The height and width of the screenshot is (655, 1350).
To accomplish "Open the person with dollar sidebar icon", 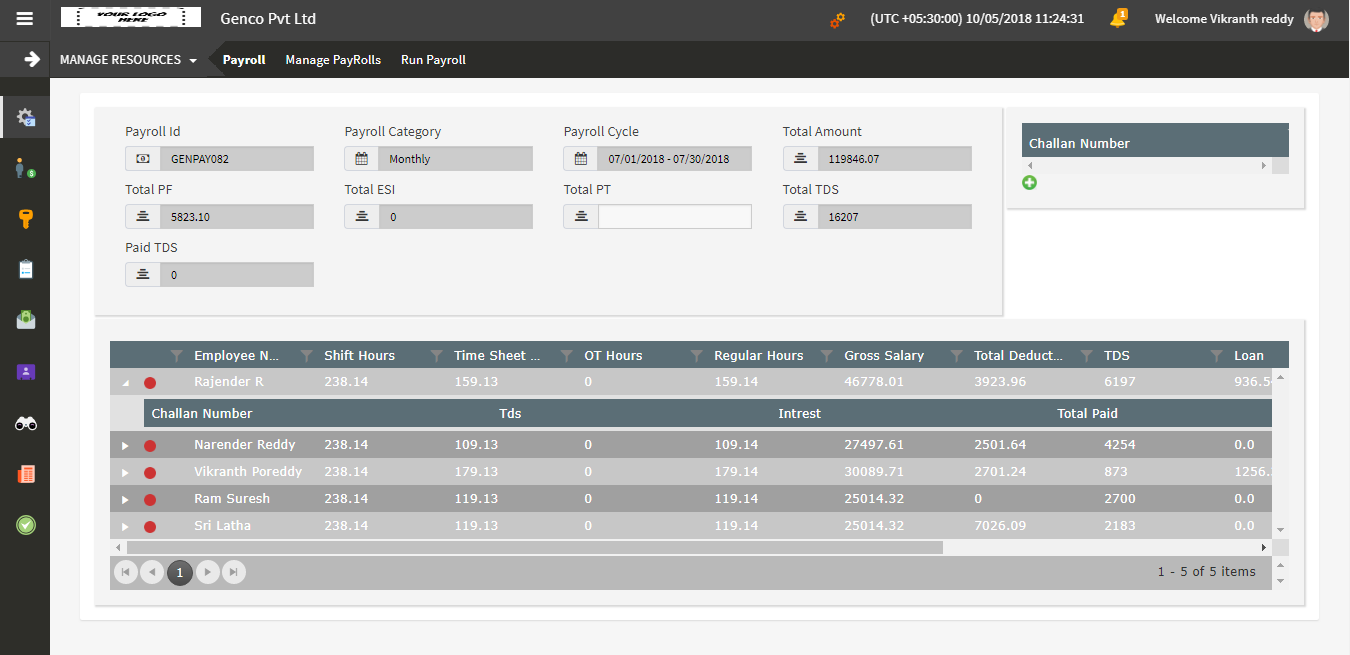I will click(x=26, y=168).
